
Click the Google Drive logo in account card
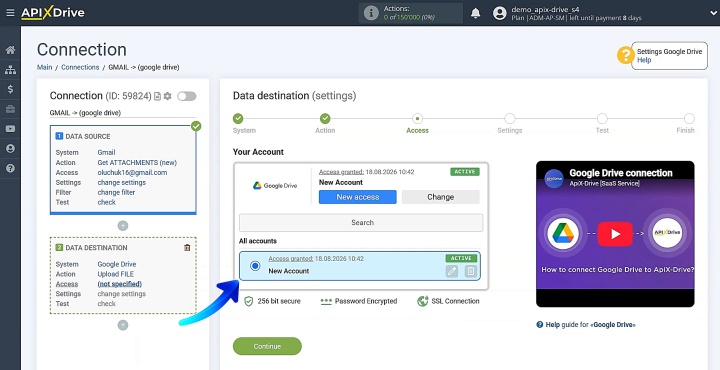[x=275, y=186]
